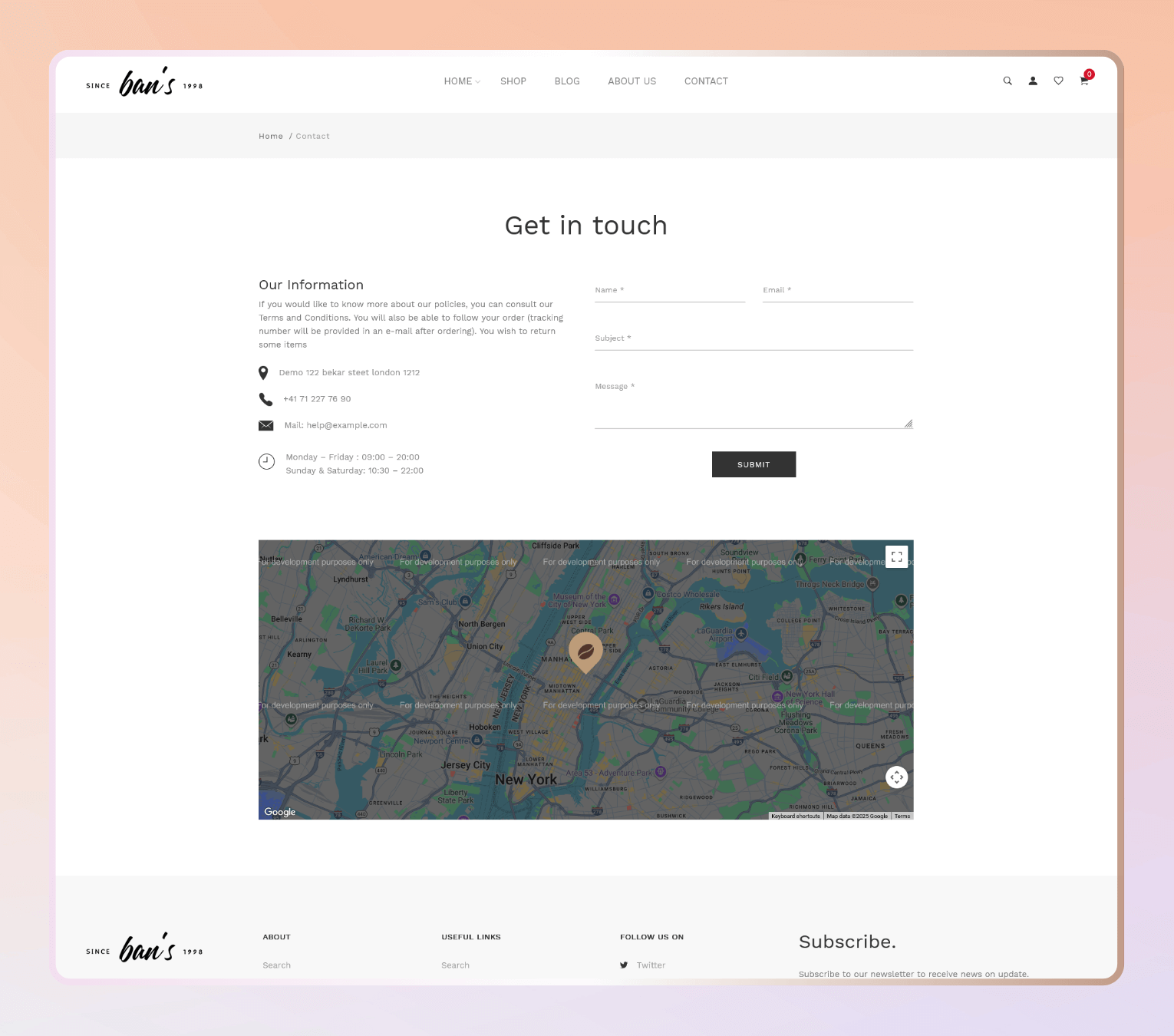Viewport: 1174px width, 1036px height.
Task: Focus the Email input field
Action: tap(838, 291)
